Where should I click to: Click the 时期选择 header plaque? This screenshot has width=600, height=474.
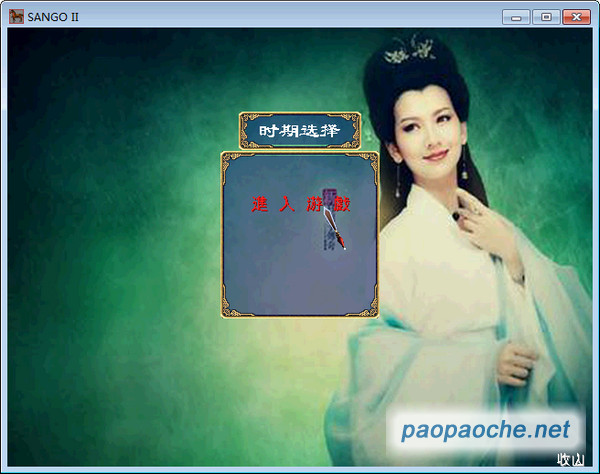(x=300, y=131)
